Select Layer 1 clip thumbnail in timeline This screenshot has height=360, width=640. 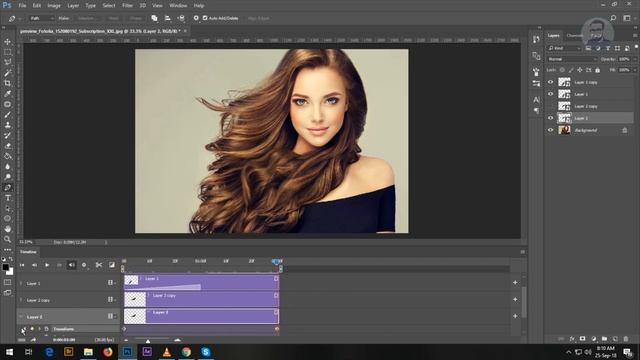pyautogui.click(x=131, y=280)
